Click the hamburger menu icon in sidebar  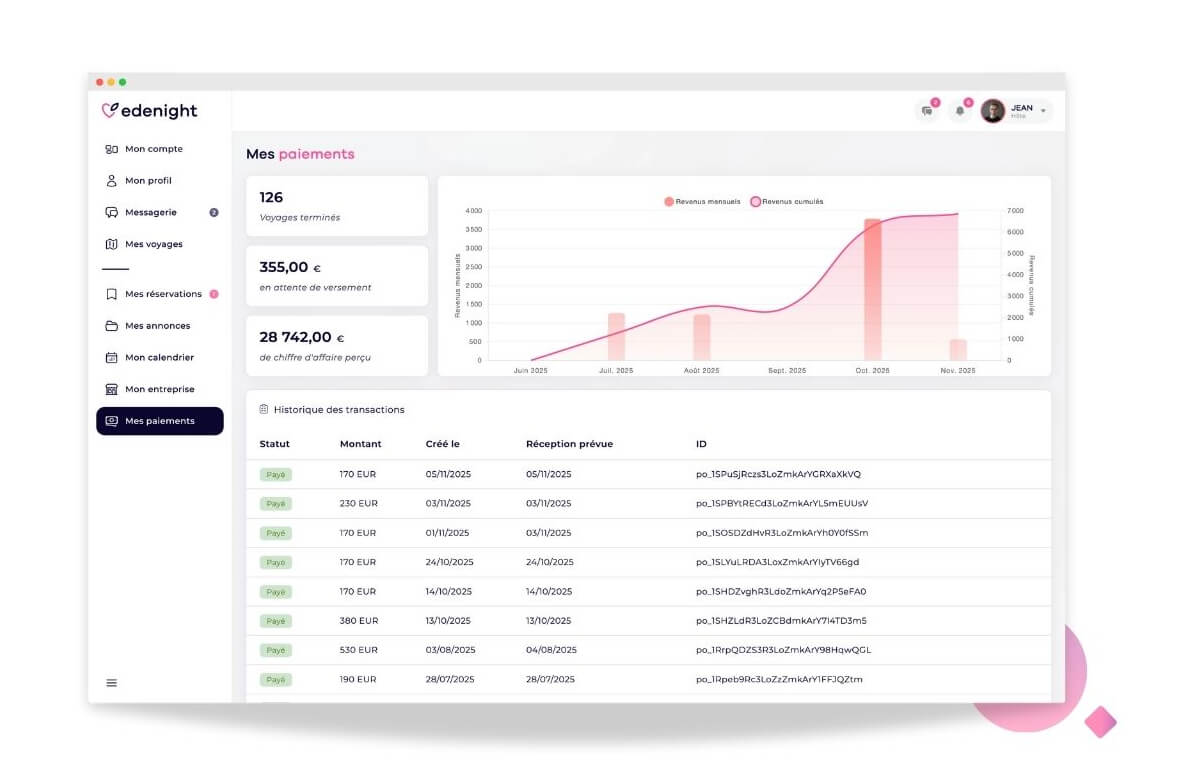point(112,683)
